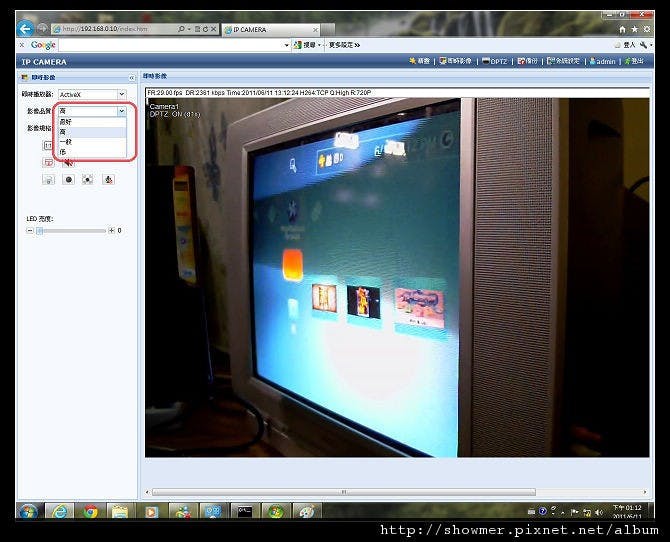
Task: Open the Google toolbar wrench options
Action: [644, 45]
